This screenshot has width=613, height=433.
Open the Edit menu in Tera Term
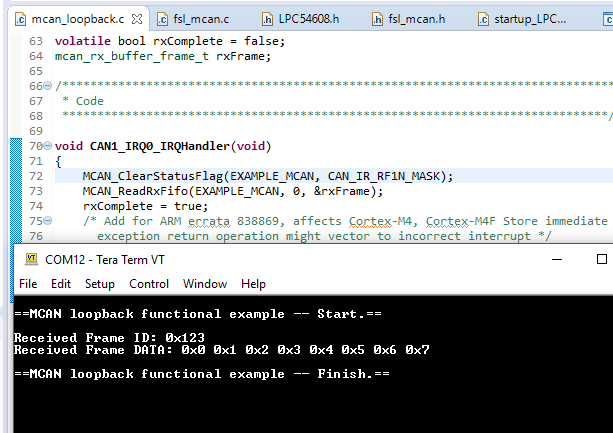click(61, 284)
